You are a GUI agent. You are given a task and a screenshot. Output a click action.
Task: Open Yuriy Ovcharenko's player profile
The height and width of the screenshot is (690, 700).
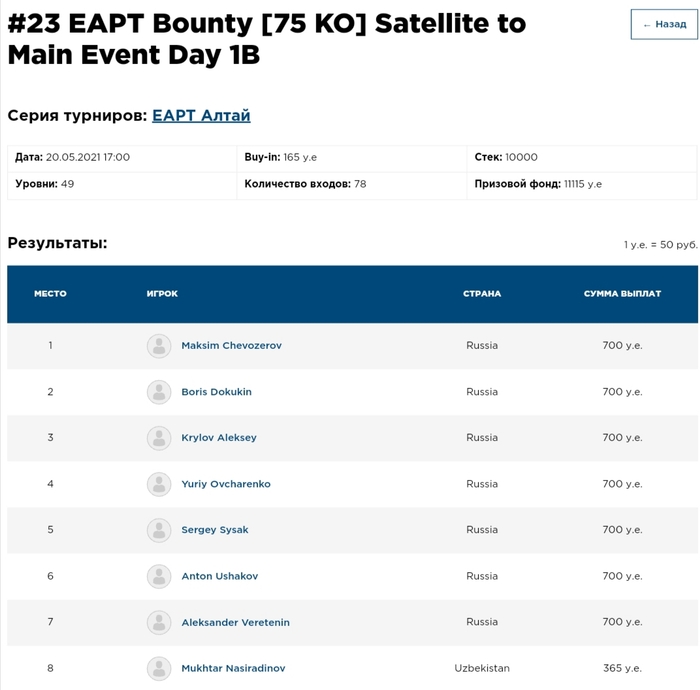[226, 484]
